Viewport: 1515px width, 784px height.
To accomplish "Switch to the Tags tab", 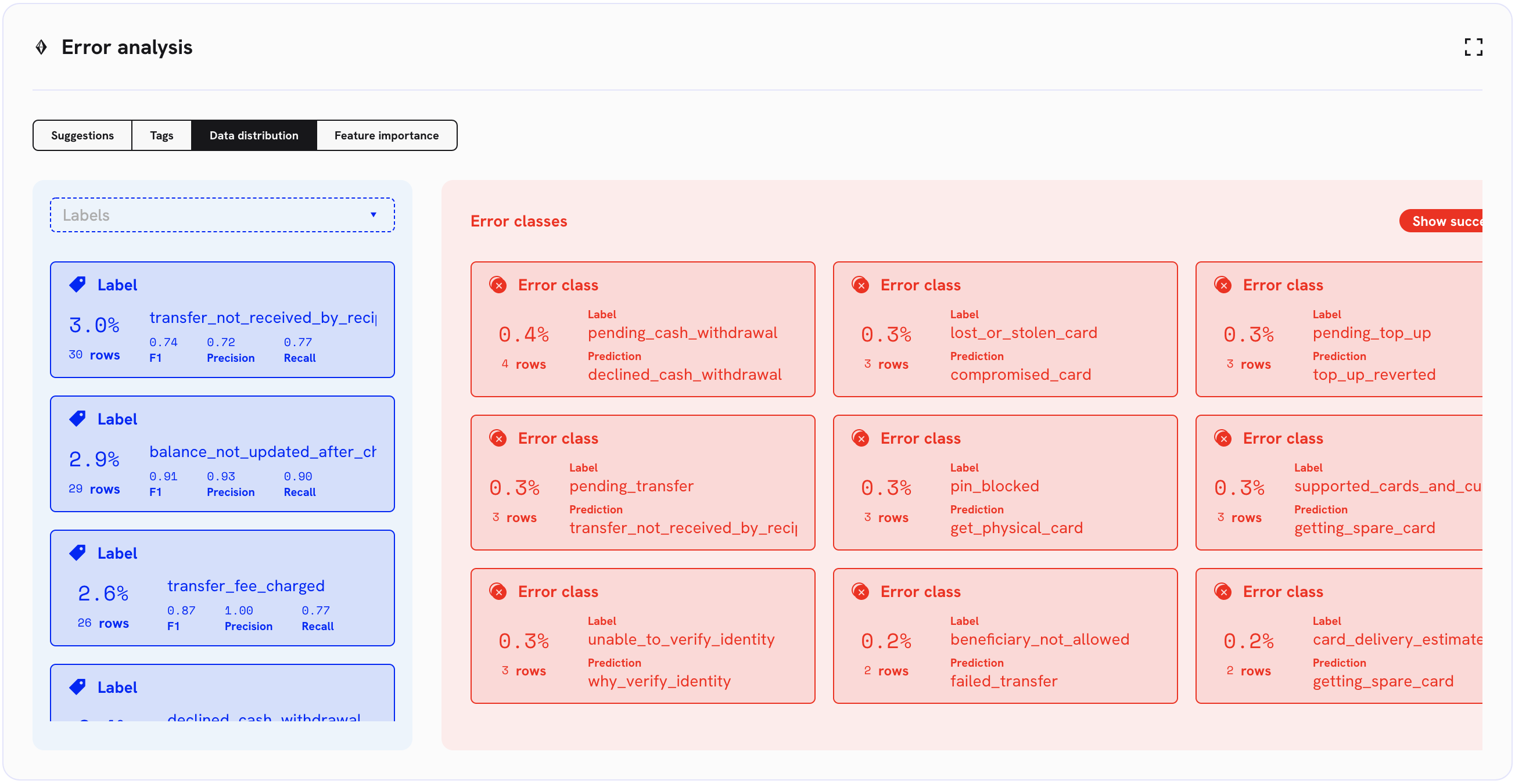I will pyautogui.click(x=161, y=136).
